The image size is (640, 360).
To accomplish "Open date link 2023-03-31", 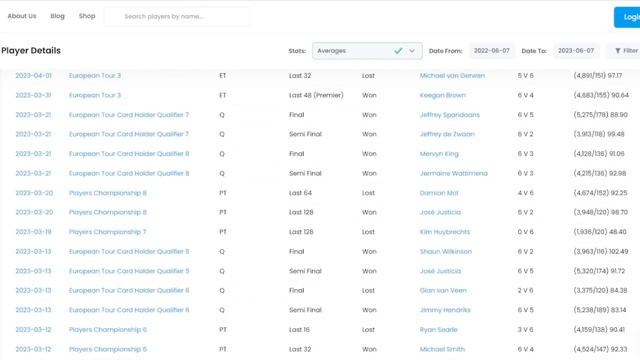I will [33, 95].
